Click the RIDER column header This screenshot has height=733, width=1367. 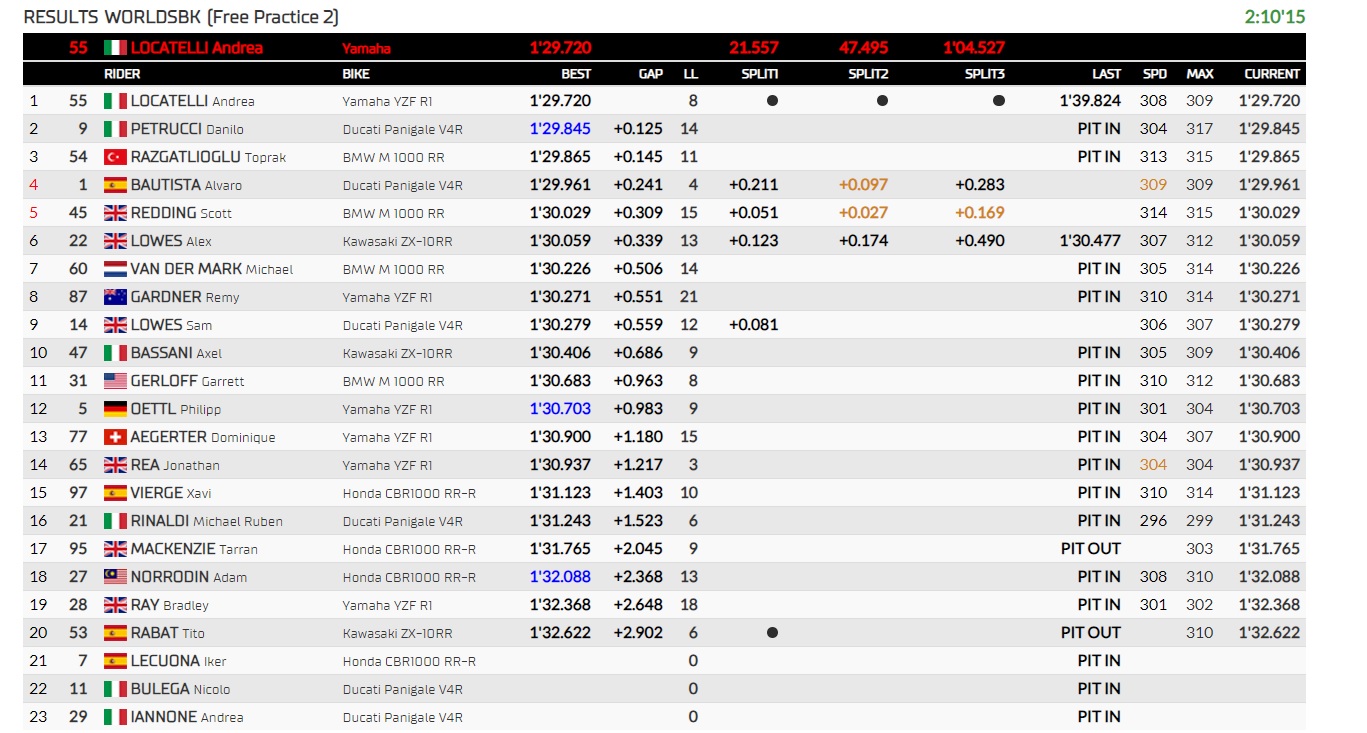pos(122,74)
